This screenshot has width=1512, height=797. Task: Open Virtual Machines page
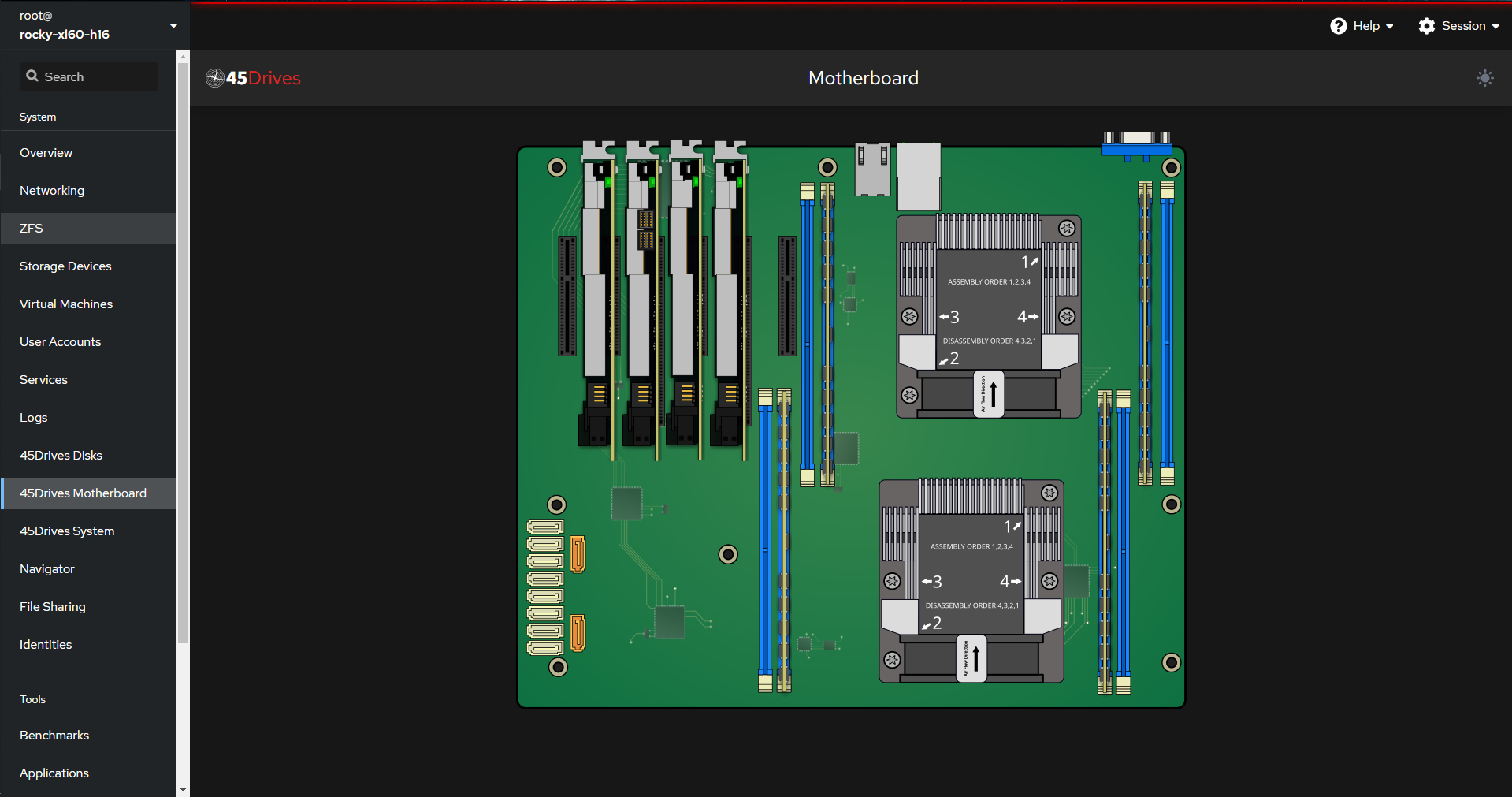(x=88, y=304)
